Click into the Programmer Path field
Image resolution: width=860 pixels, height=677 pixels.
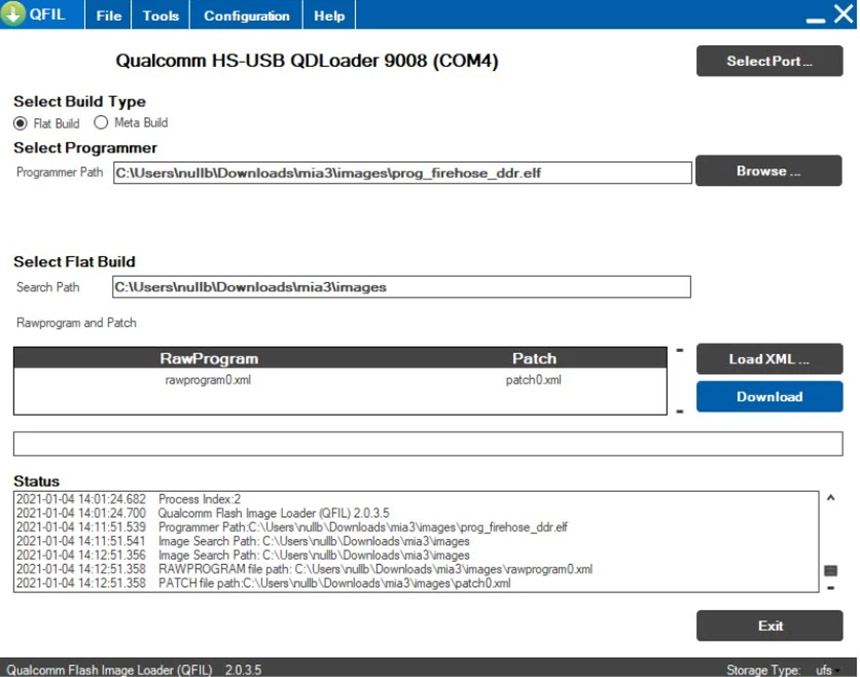(401, 173)
